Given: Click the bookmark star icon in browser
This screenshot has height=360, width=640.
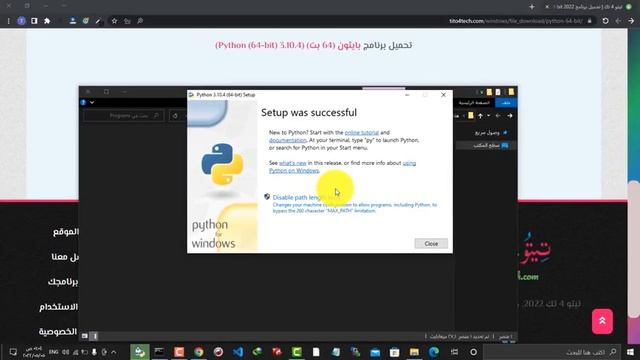Looking at the screenshot, I should point(114,21).
